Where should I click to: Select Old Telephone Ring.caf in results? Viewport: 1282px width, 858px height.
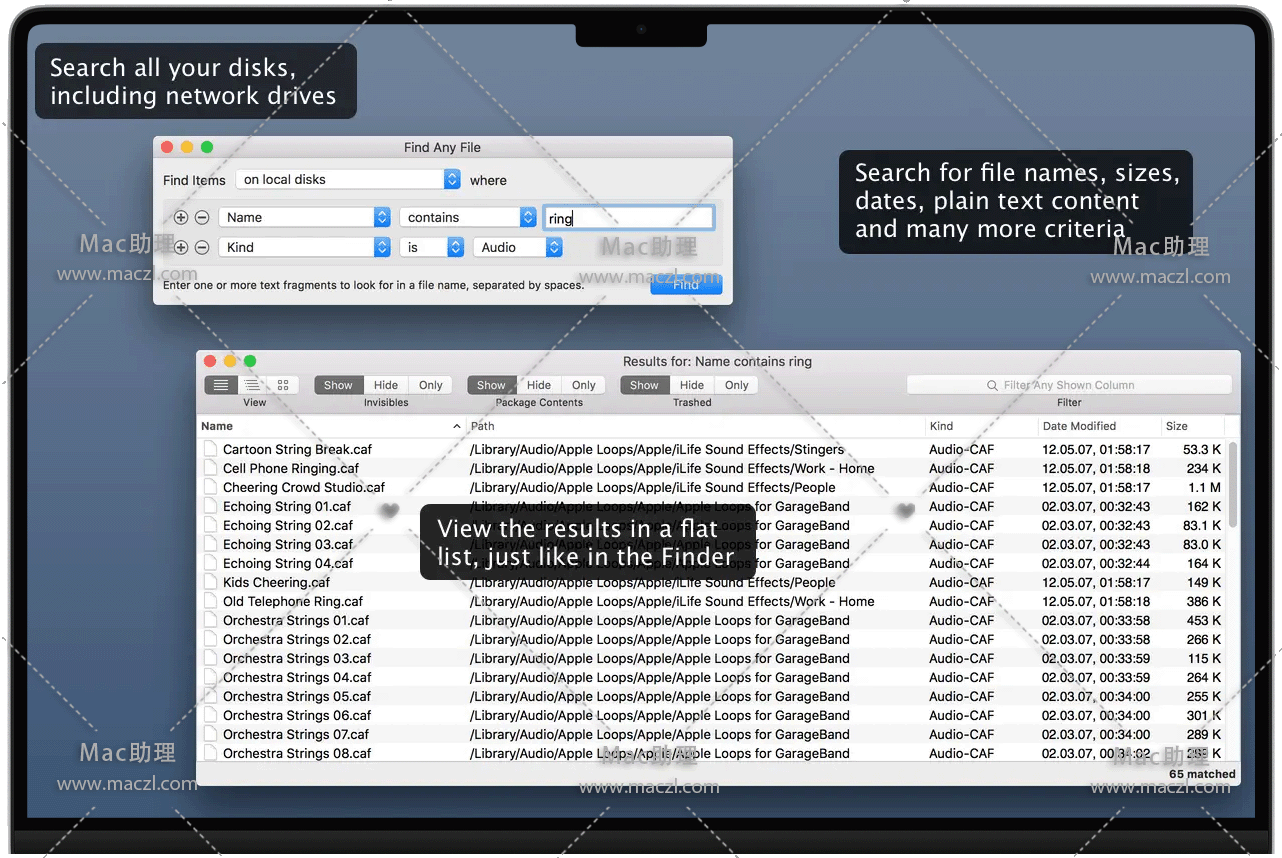coord(293,602)
